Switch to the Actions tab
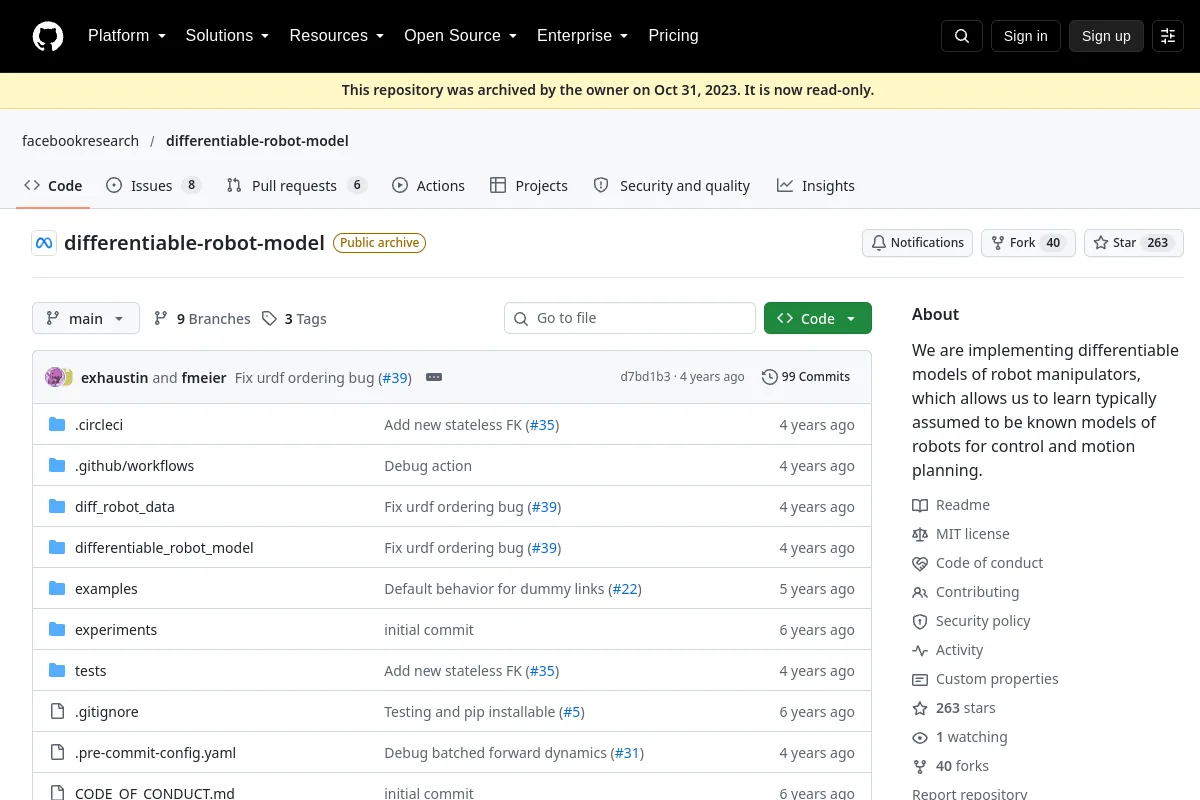 click(428, 186)
